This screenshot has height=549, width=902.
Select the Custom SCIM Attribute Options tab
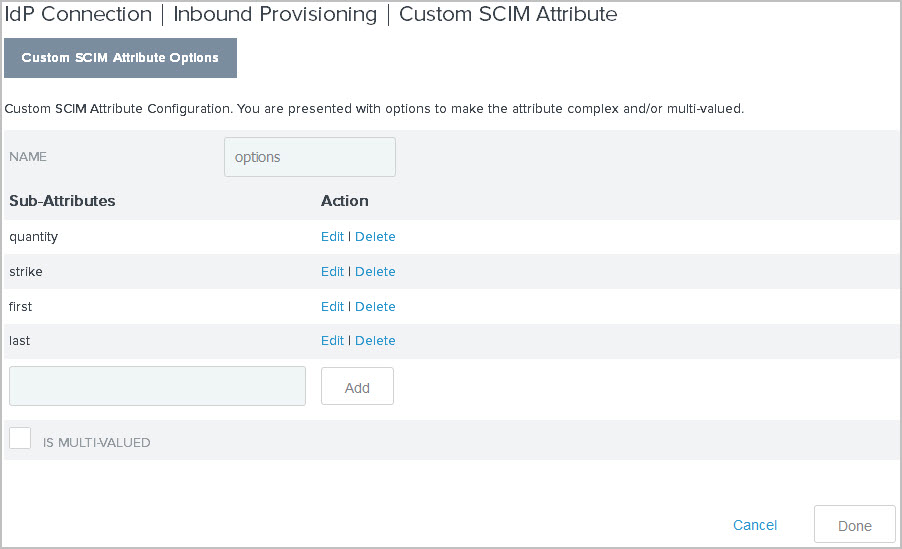(120, 58)
